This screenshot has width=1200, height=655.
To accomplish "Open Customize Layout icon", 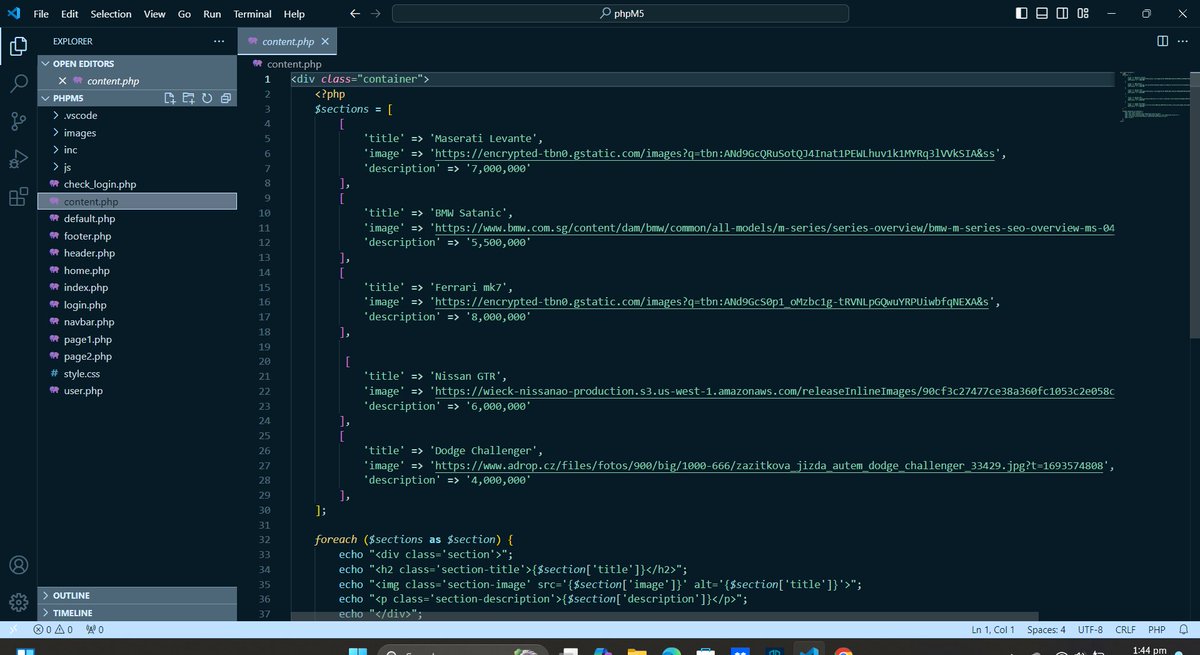I will coord(1084,14).
